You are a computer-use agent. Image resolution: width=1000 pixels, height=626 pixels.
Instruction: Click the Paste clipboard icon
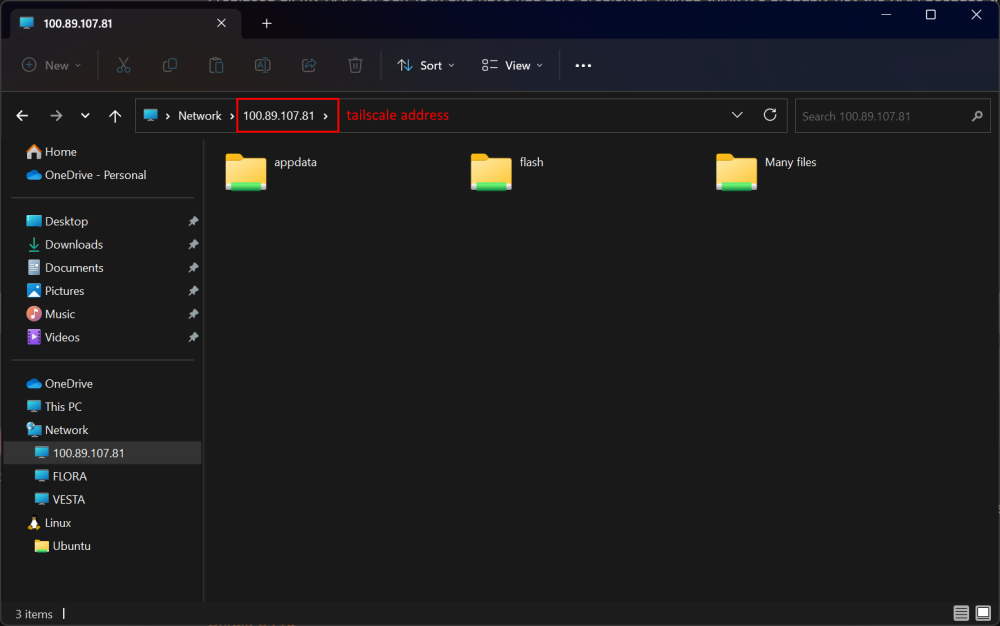tap(216, 65)
